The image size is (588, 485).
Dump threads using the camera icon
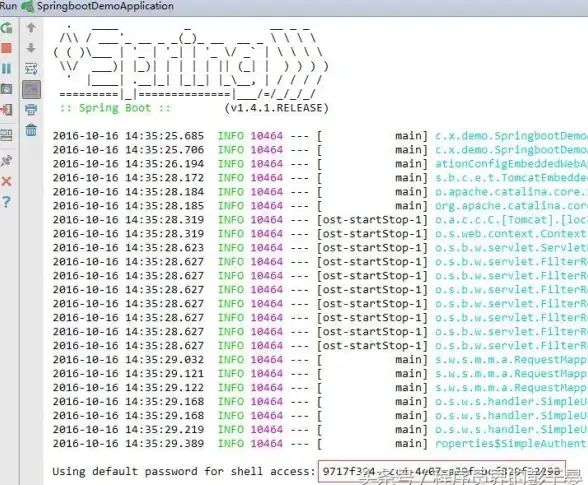click(x=6, y=89)
